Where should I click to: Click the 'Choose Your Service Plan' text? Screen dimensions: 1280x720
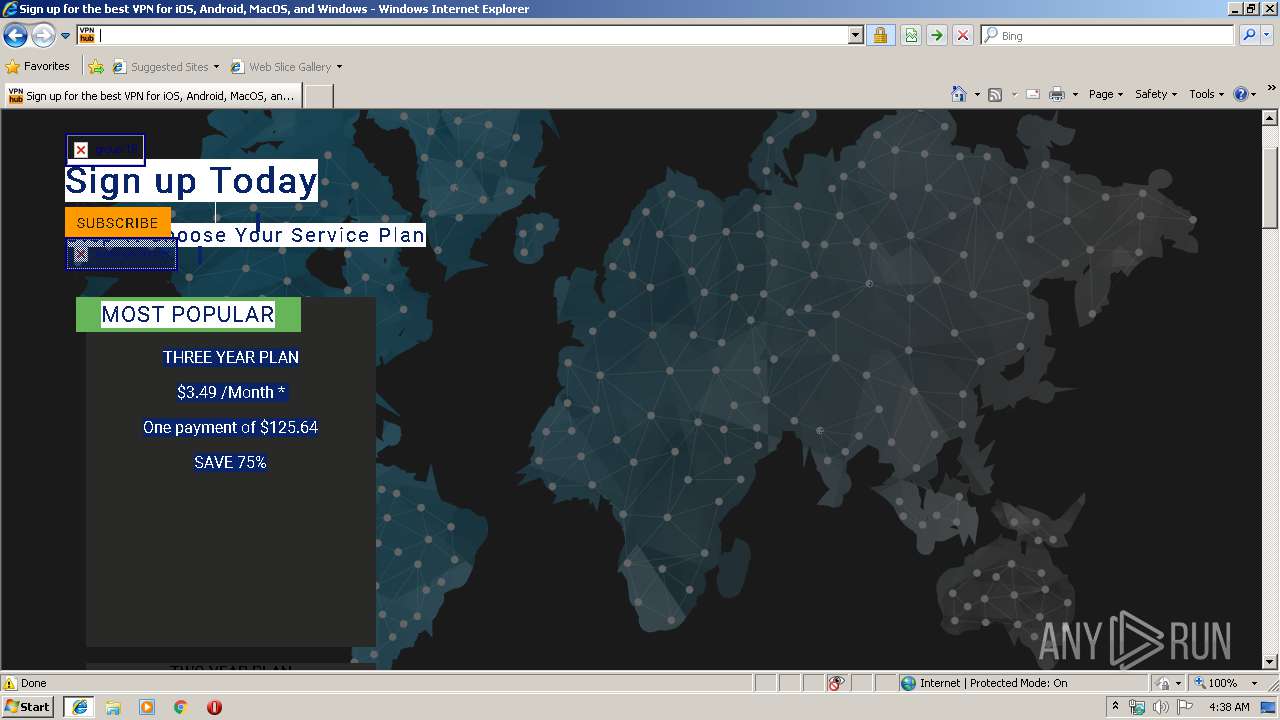(298, 235)
